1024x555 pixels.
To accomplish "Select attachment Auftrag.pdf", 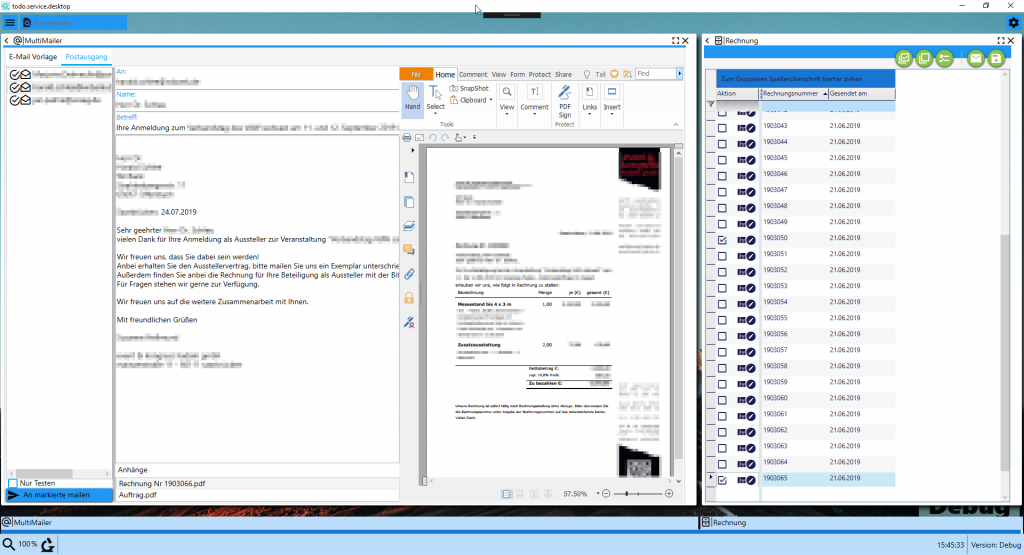I will pos(257,495).
